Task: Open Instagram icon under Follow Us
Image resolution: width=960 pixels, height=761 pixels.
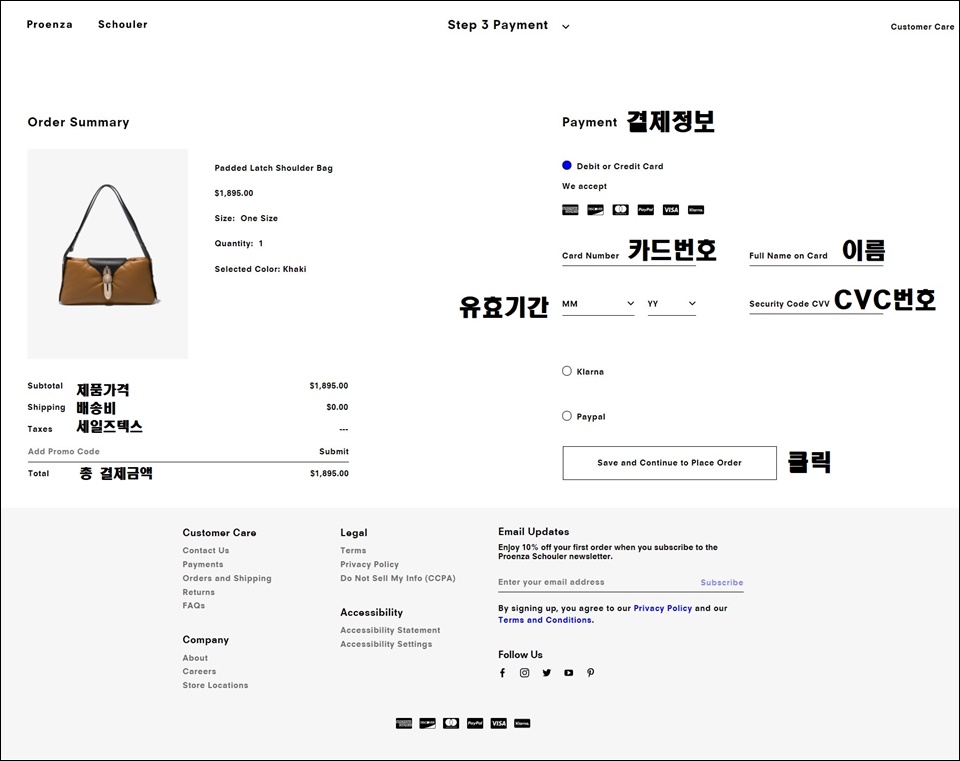Action: 525,673
